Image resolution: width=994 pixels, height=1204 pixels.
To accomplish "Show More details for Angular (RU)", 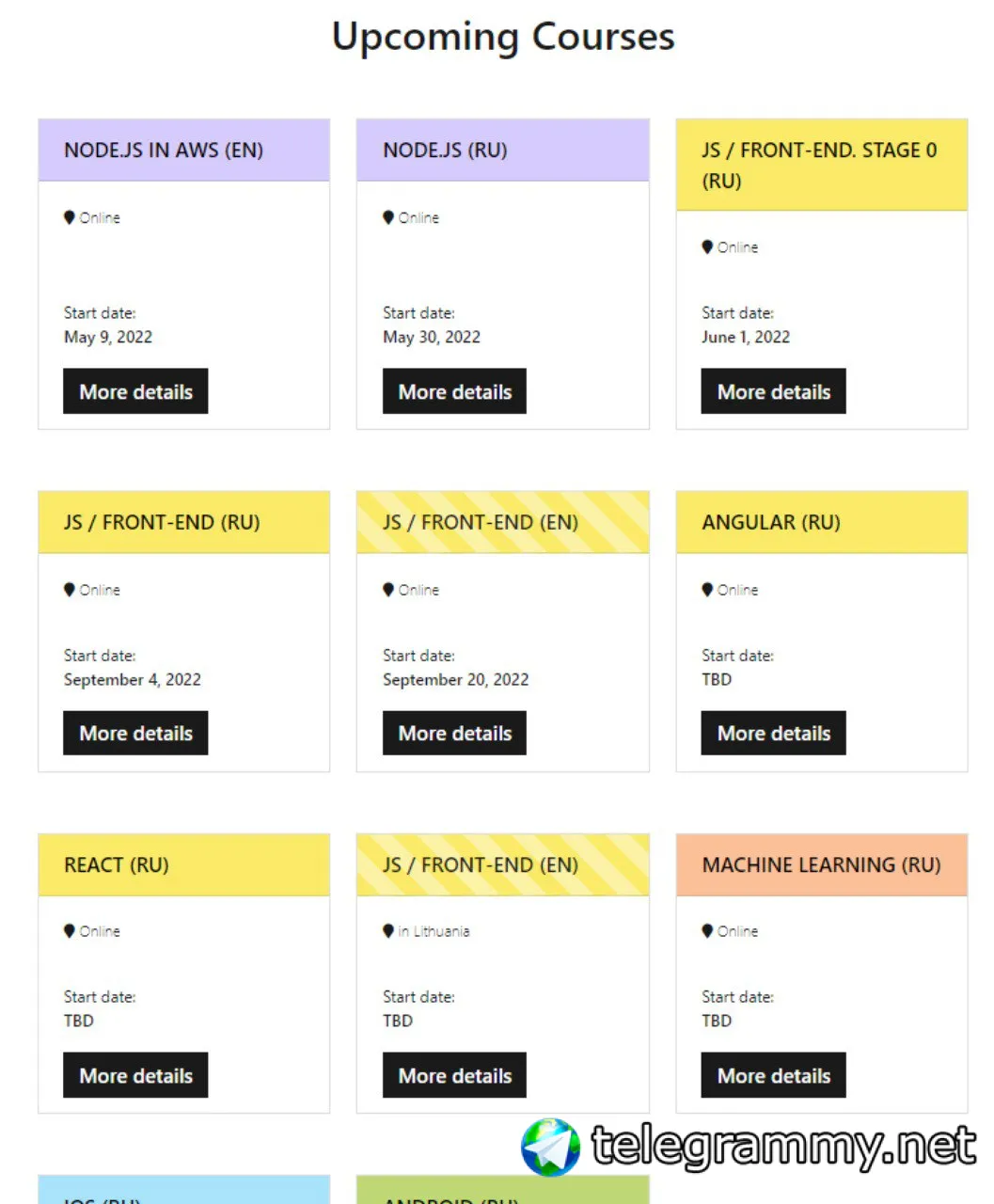I will click(x=773, y=733).
